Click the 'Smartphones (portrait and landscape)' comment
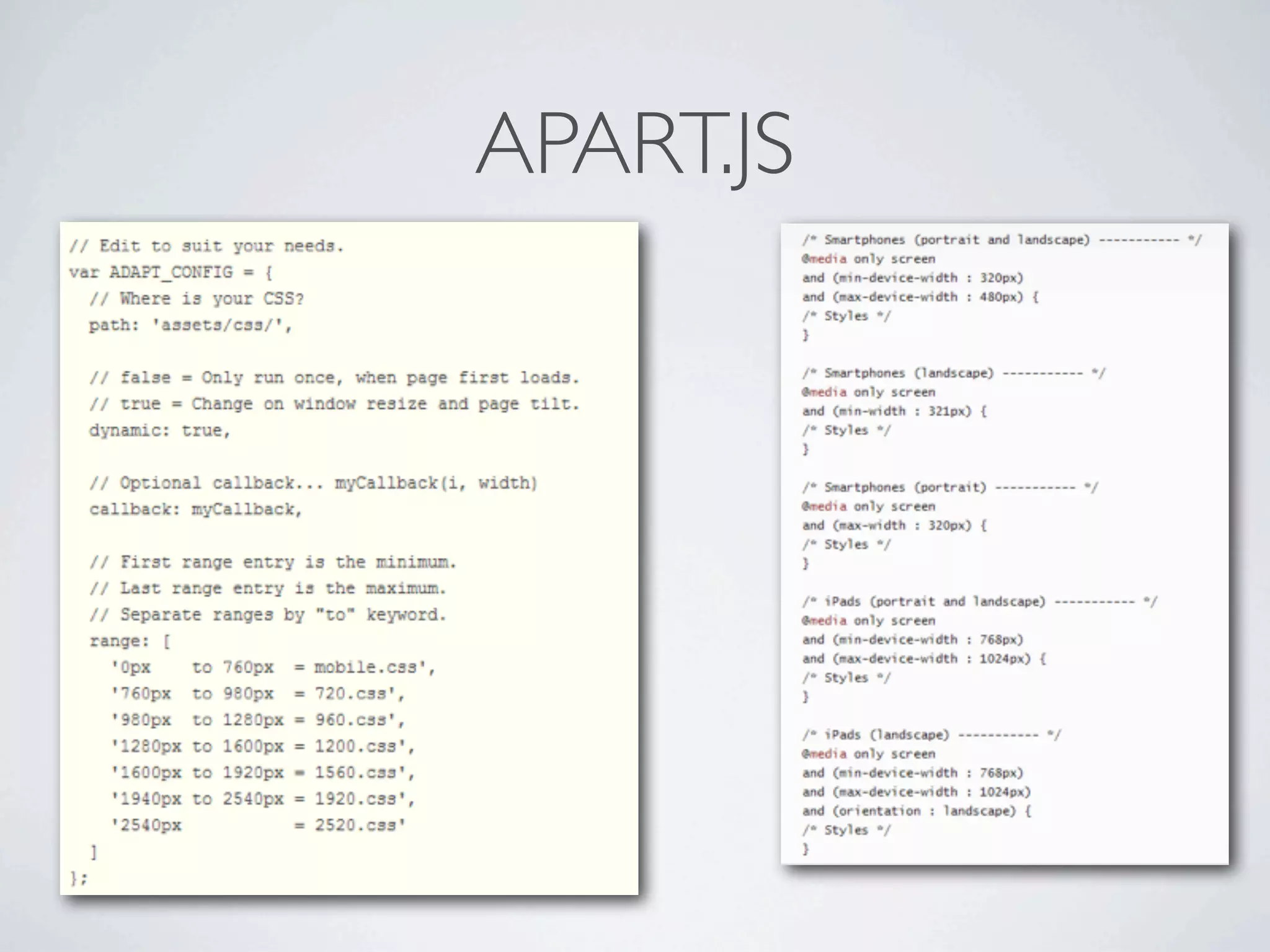This screenshot has height=952, width=1270. pyautogui.click(x=1001, y=240)
